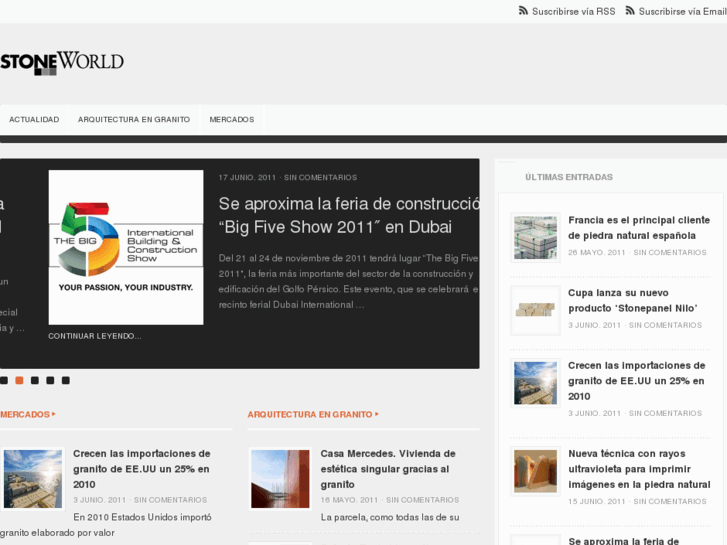Open the orange Arquitectura en Granito section heading
The image size is (727, 545).
coord(310,414)
